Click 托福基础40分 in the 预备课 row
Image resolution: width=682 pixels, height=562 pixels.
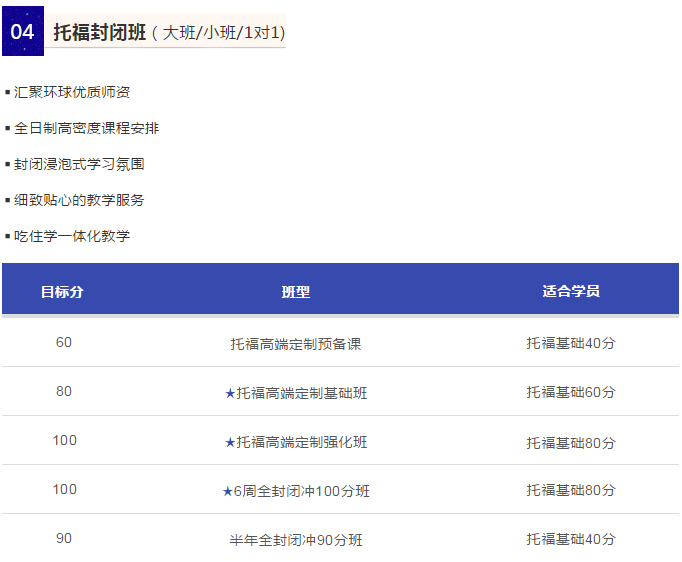point(571,343)
